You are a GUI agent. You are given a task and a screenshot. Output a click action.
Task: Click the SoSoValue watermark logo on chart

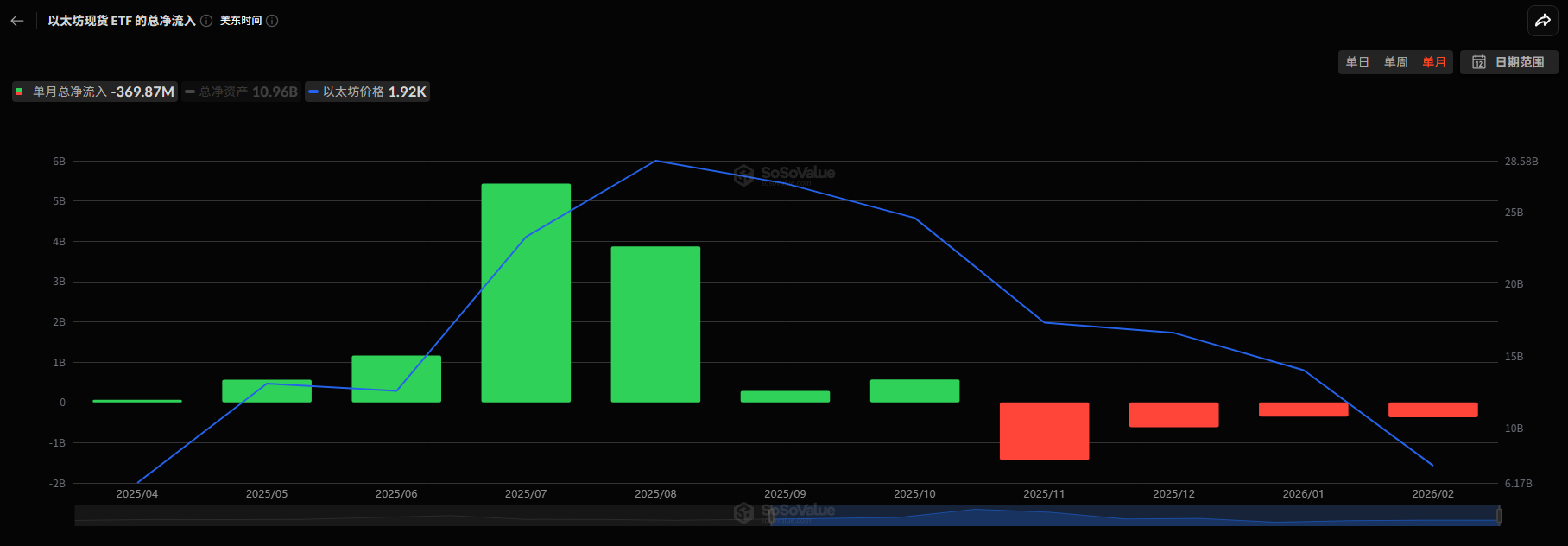pyautogui.click(x=784, y=175)
